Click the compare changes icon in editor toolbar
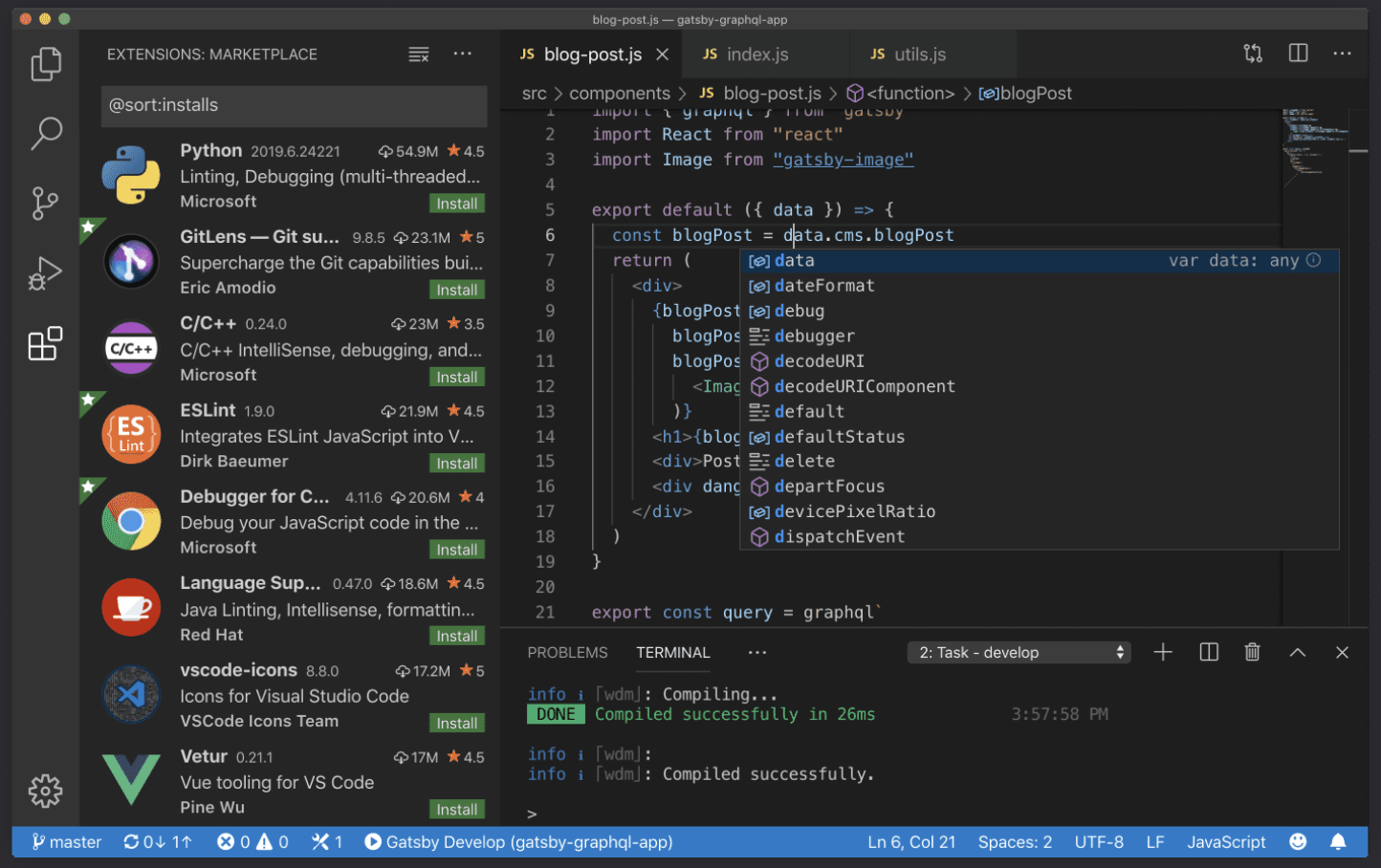The width and height of the screenshot is (1381, 868). pos(1253,54)
